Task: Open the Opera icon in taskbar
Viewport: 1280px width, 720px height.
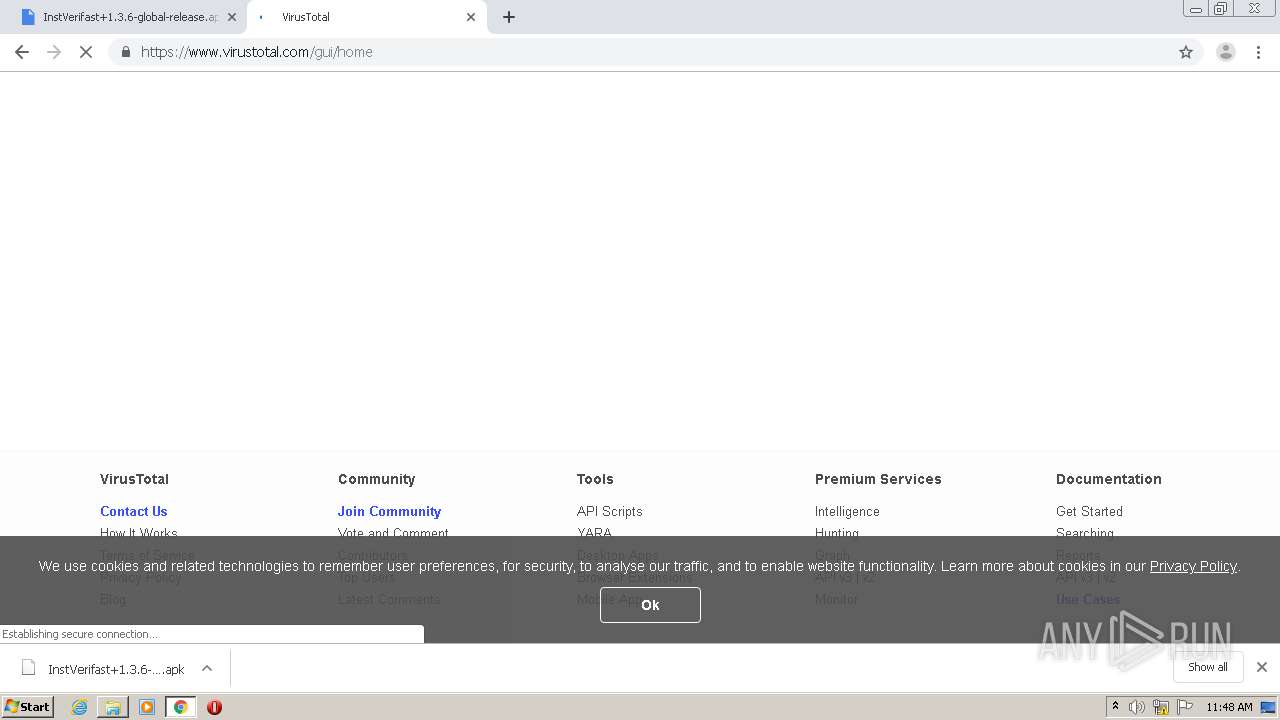Action: tap(214, 707)
